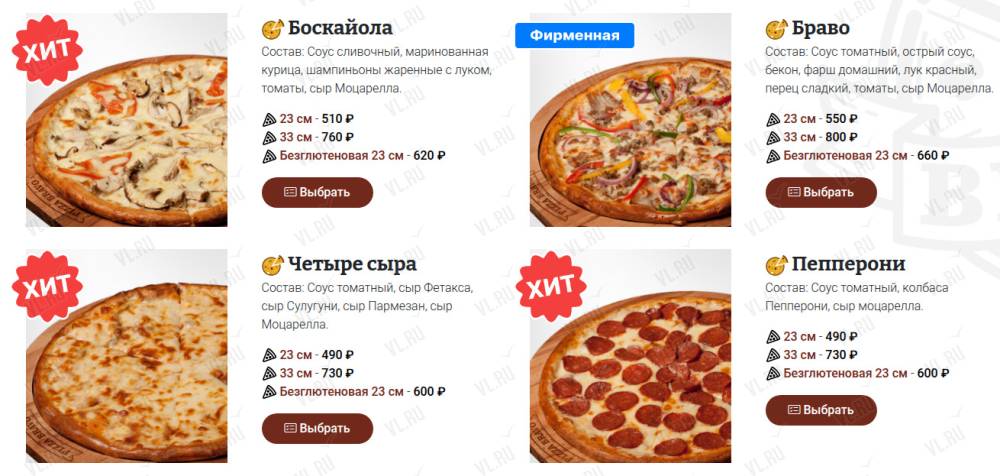The width and height of the screenshot is (1000, 476).
Task: Click ХИТ badge on Пепперони pizza
Action: [551, 286]
